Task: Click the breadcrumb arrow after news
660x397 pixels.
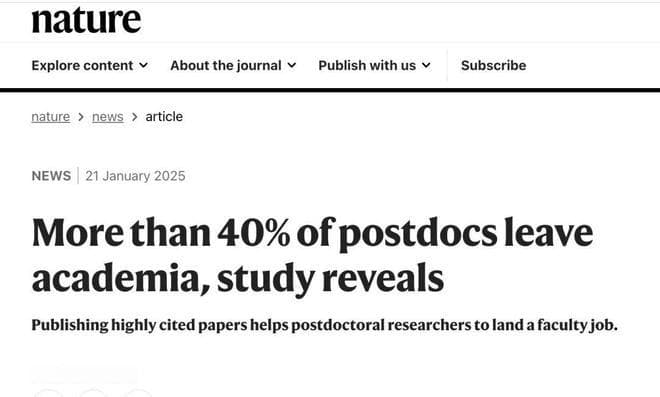Action: [134, 117]
